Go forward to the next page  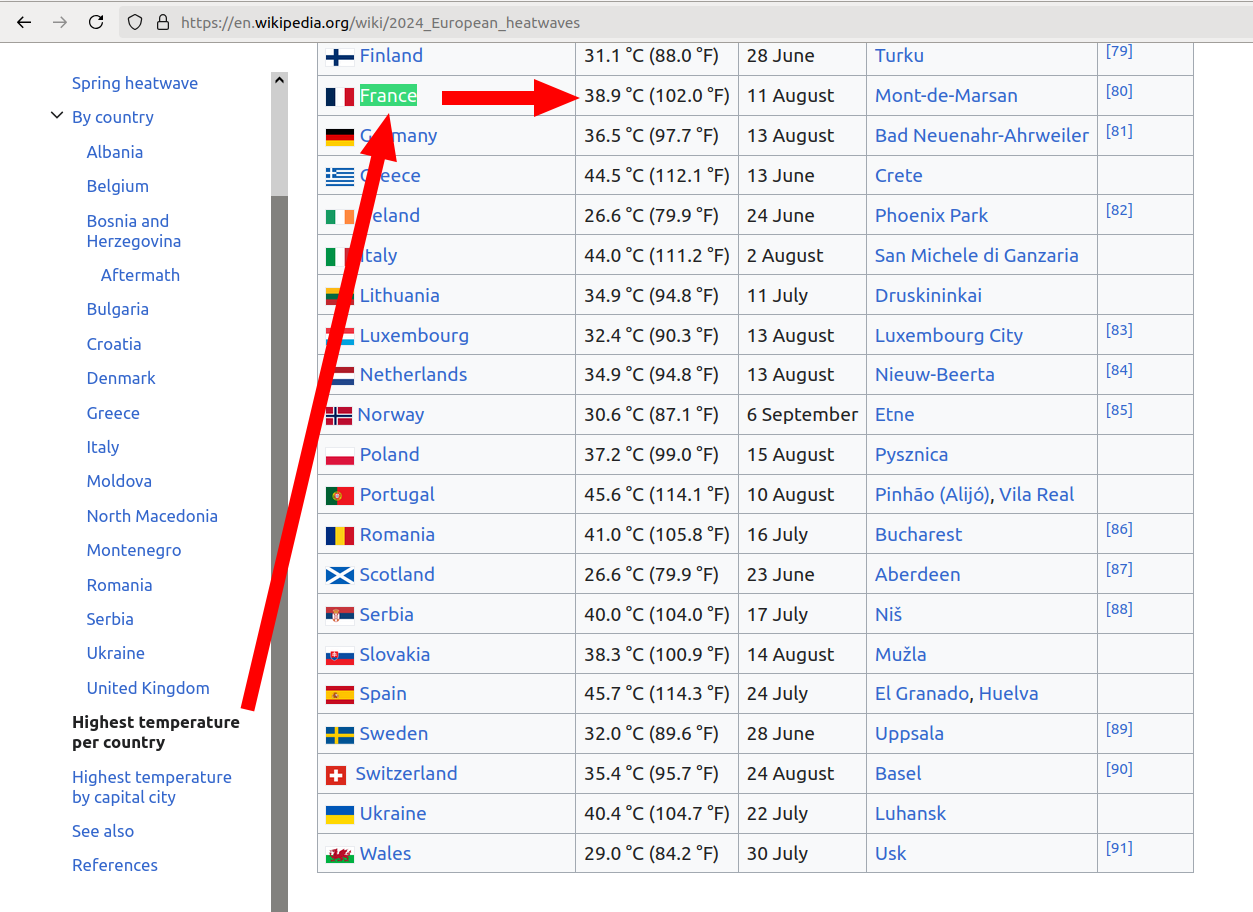click(x=60, y=22)
